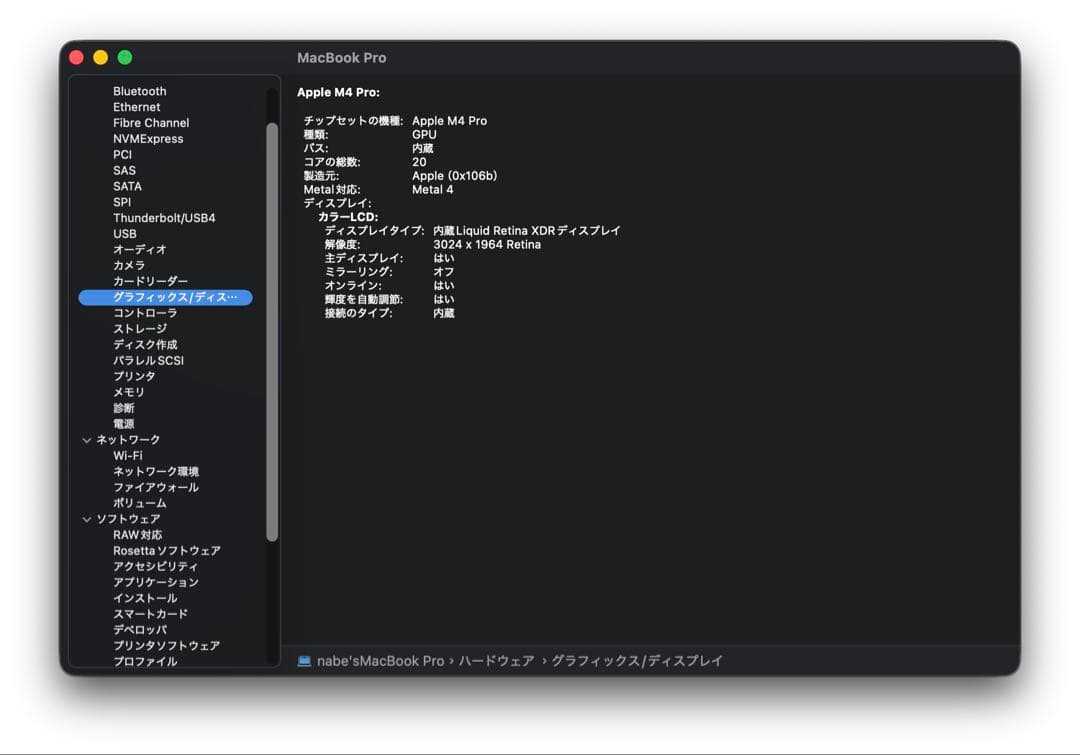Screen dimensions: 1080x755
Task: Select PCI hardware entry
Action: [x=122, y=154]
